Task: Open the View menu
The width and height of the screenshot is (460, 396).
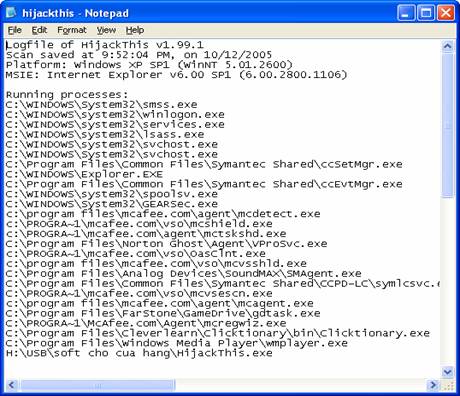Action: 106,30
